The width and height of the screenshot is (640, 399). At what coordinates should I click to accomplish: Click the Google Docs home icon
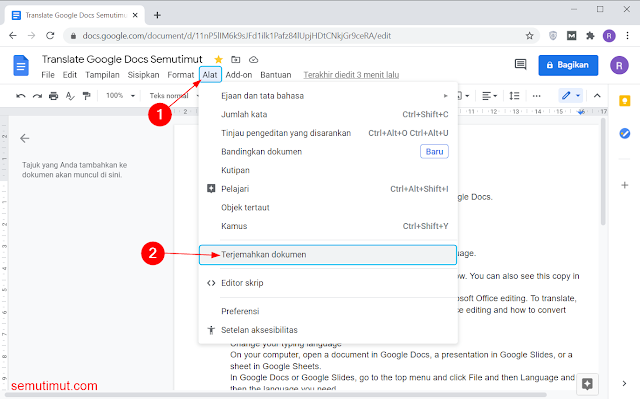(21, 65)
